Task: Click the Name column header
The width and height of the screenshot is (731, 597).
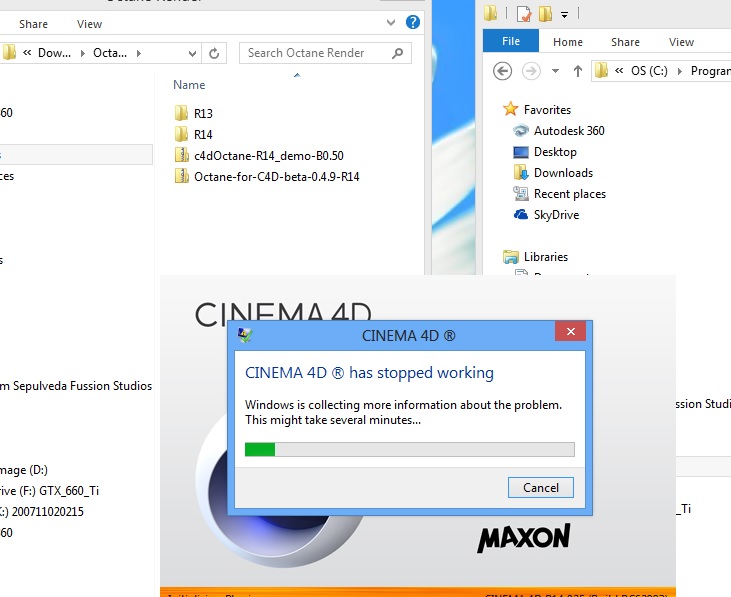Action: [x=189, y=85]
